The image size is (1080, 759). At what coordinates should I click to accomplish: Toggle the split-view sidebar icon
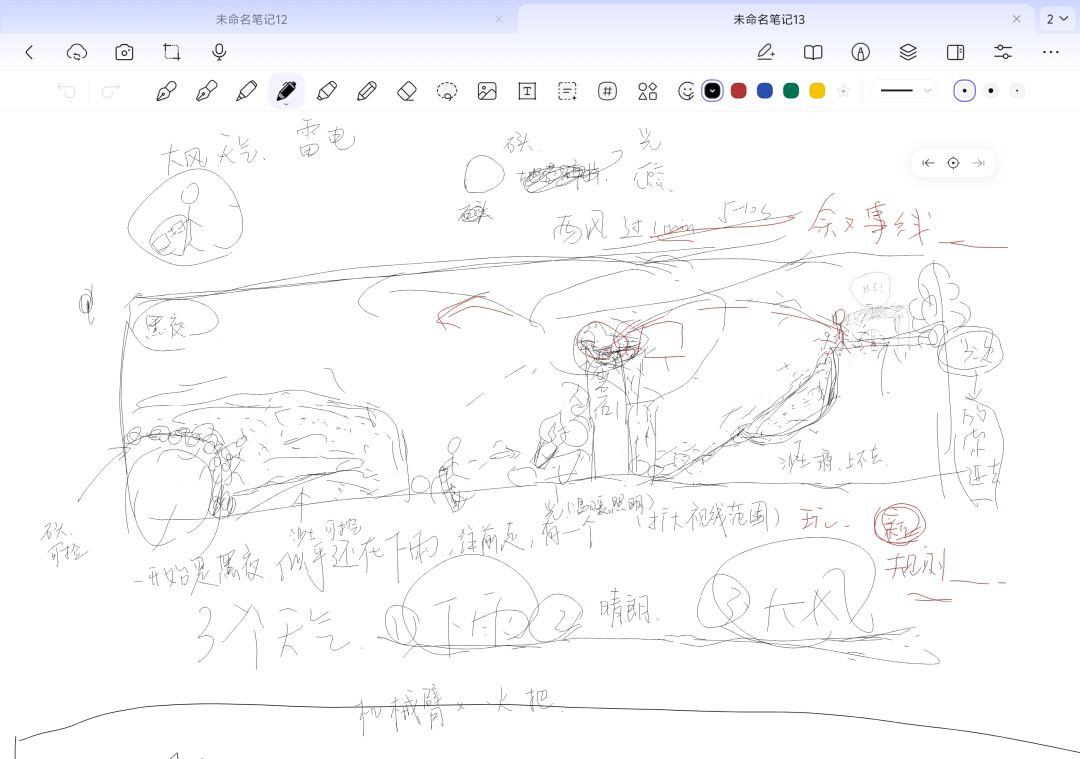click(955, 52)
